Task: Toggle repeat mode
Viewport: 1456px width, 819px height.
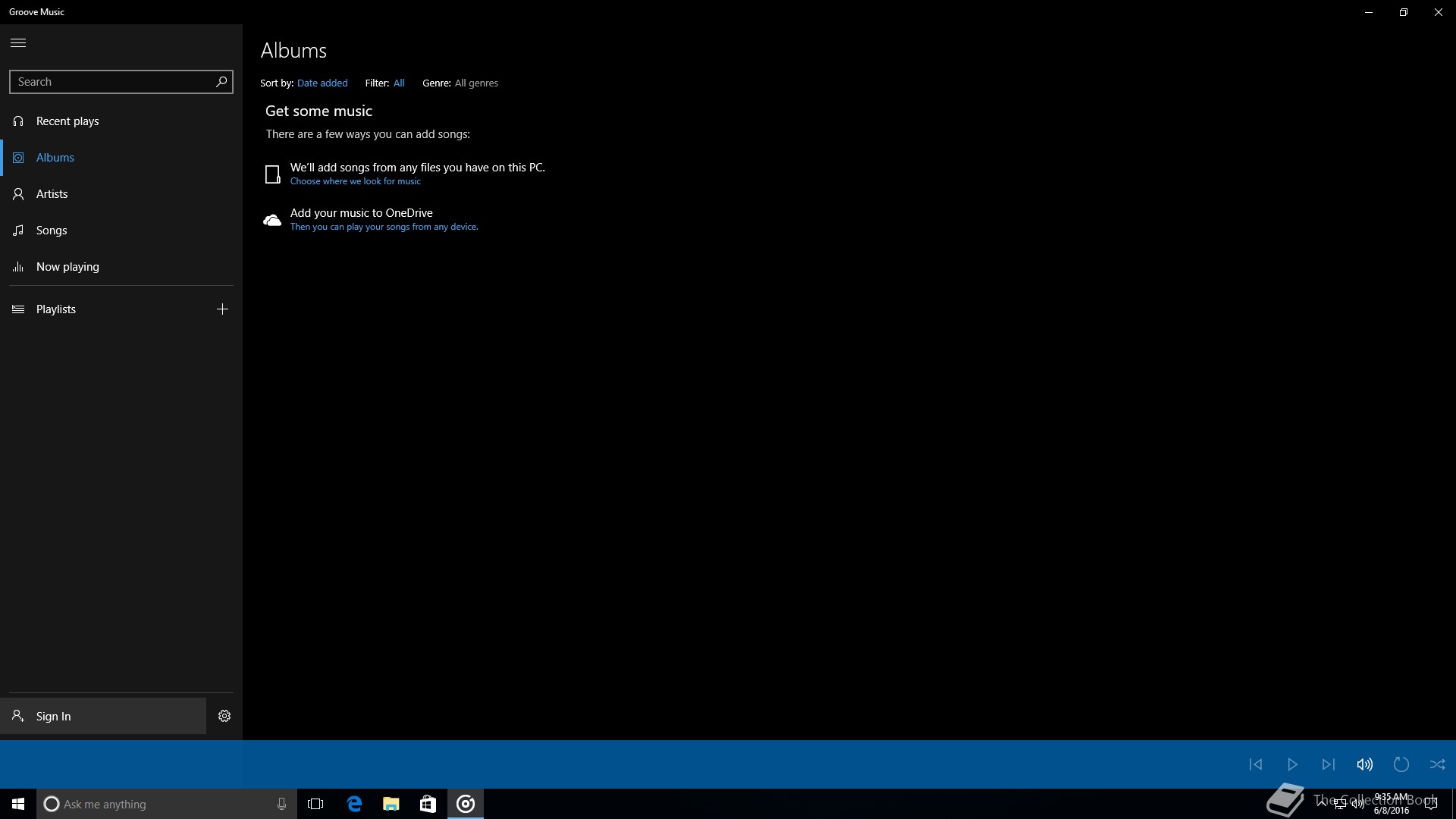Action: click(x=1401, y=764)
